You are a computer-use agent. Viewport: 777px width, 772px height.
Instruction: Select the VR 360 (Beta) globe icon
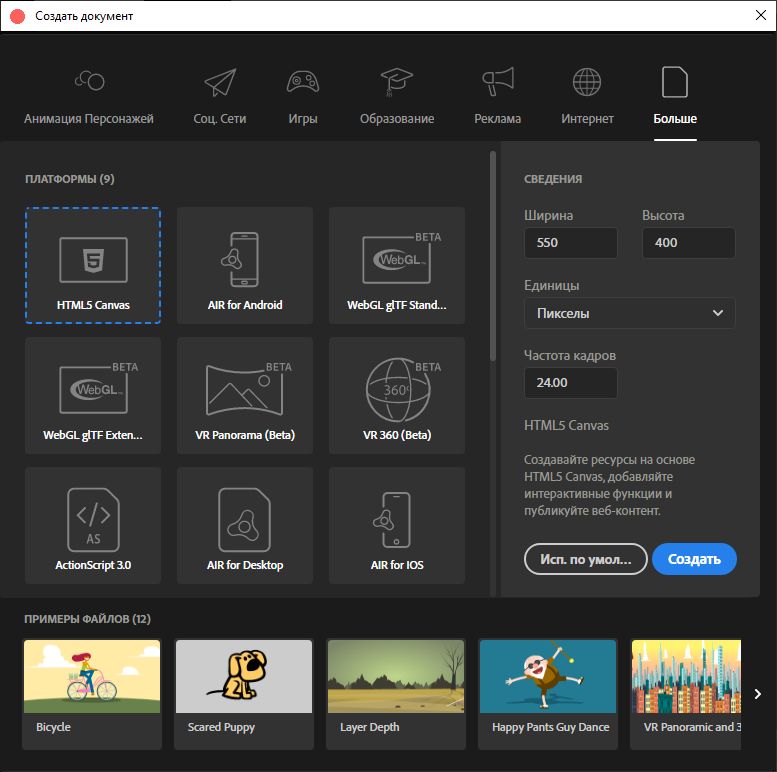[x=402, y=389]
